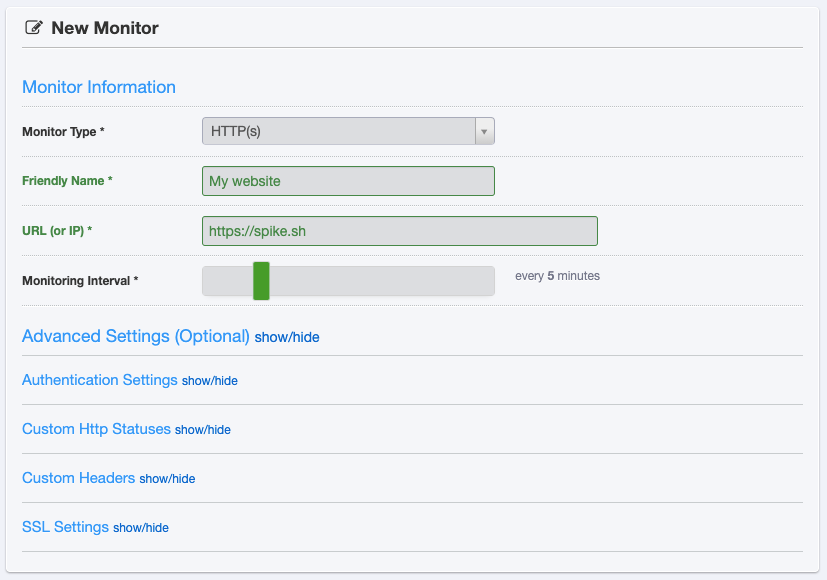Focus the Friendly Name input field
The image size is (827, 580).
click(x=348, y=181)
